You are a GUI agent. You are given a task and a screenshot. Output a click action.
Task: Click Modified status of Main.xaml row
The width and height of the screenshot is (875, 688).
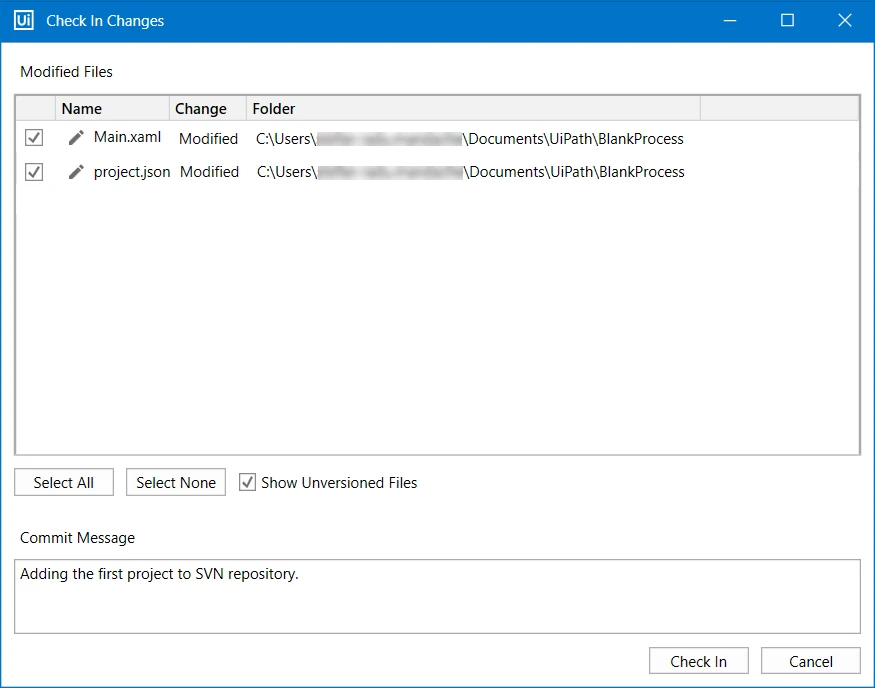208,138
